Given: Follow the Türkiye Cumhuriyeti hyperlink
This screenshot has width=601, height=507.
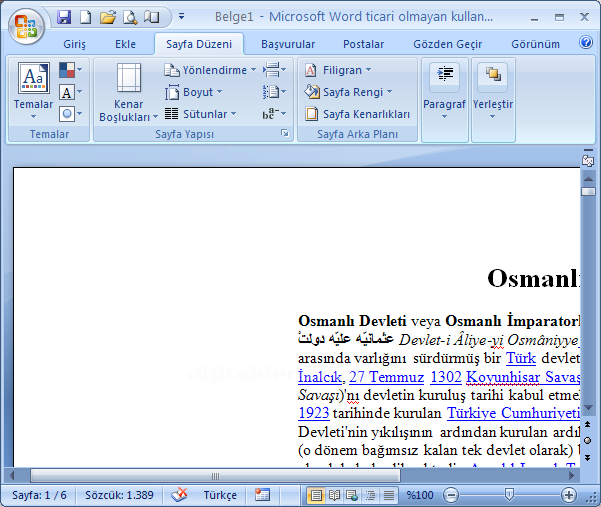Looking at the screenshot, I should pos(513,413).
